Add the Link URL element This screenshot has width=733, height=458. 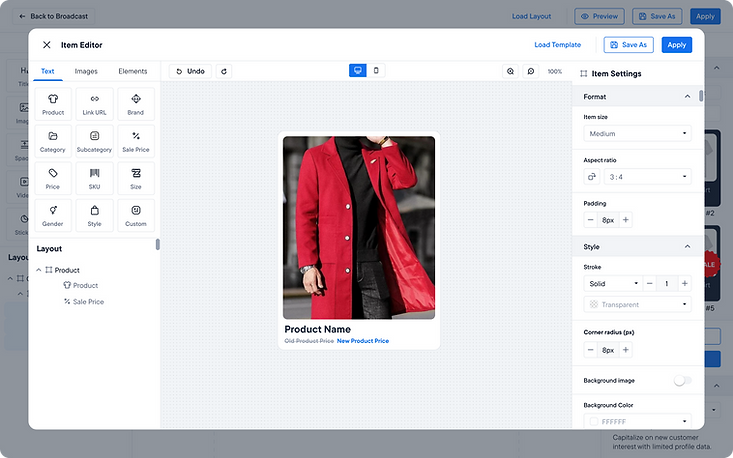[94, 104]
